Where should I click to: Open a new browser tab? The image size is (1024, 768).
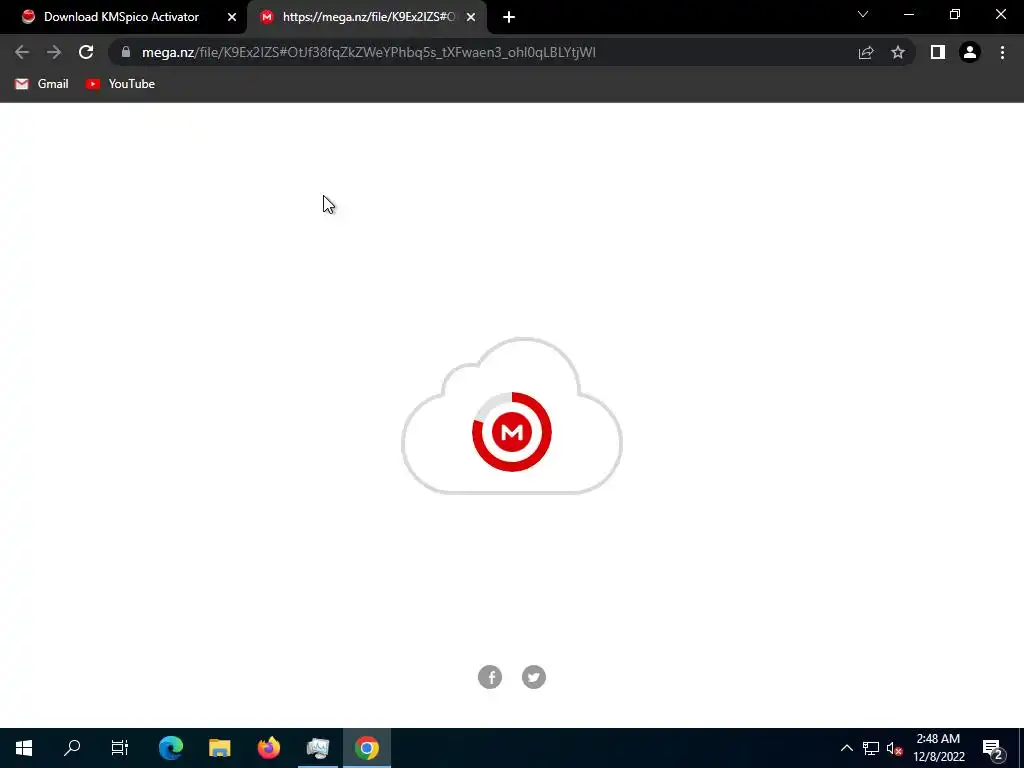509,17
